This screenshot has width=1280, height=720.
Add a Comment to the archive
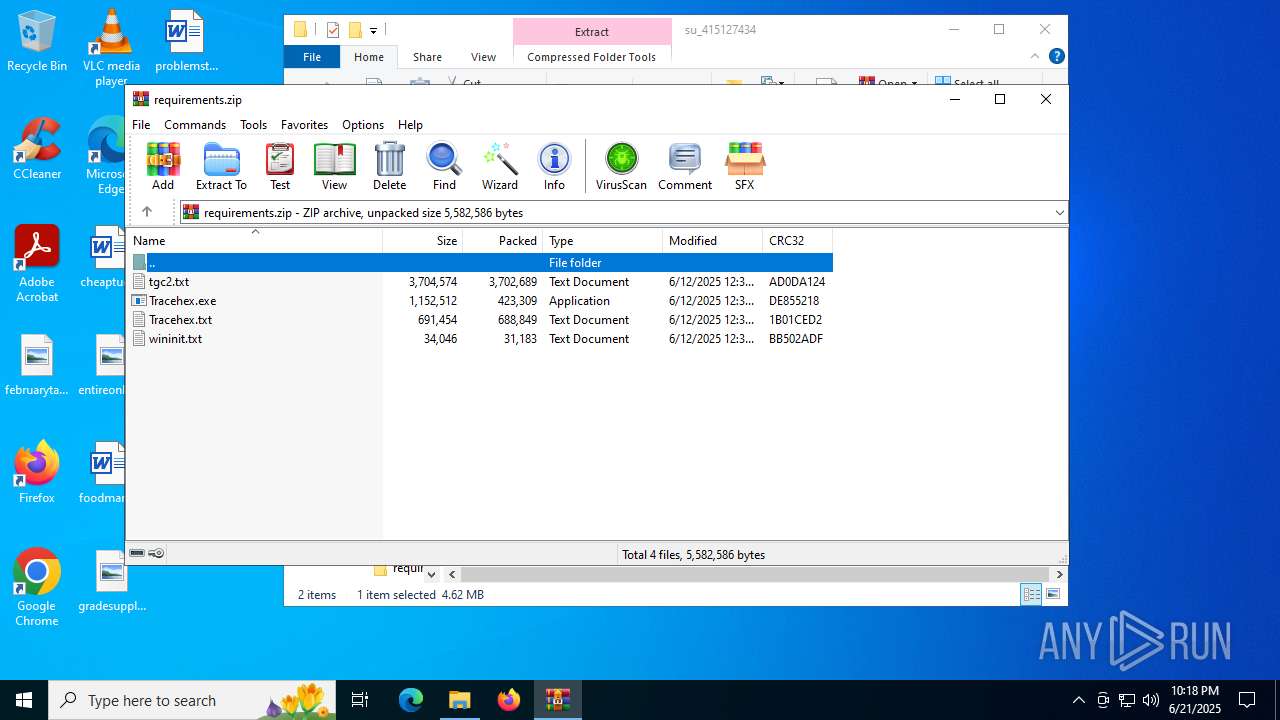tap(685, 166)
